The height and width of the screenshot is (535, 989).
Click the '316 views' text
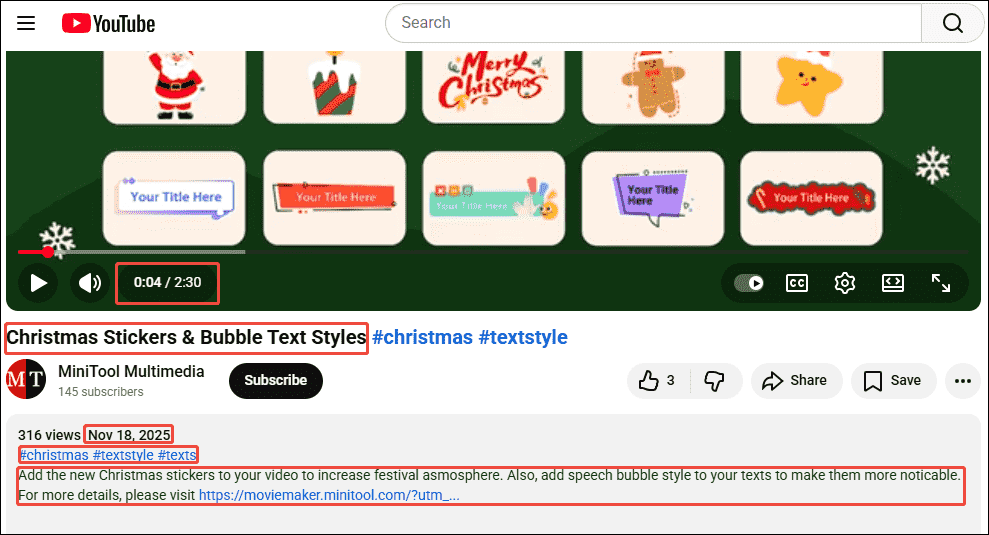pyautogui.click(x=49, y=435)
